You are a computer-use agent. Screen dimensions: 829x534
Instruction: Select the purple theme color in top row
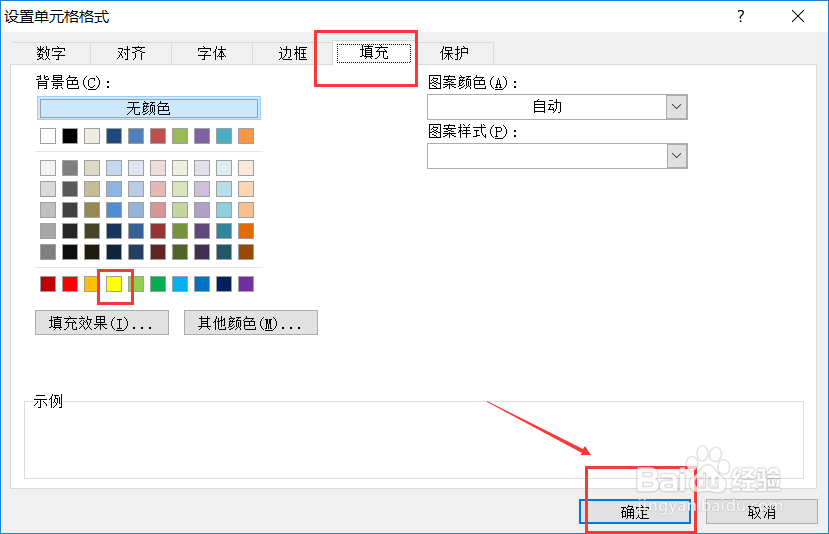click(x=202, y=136)
